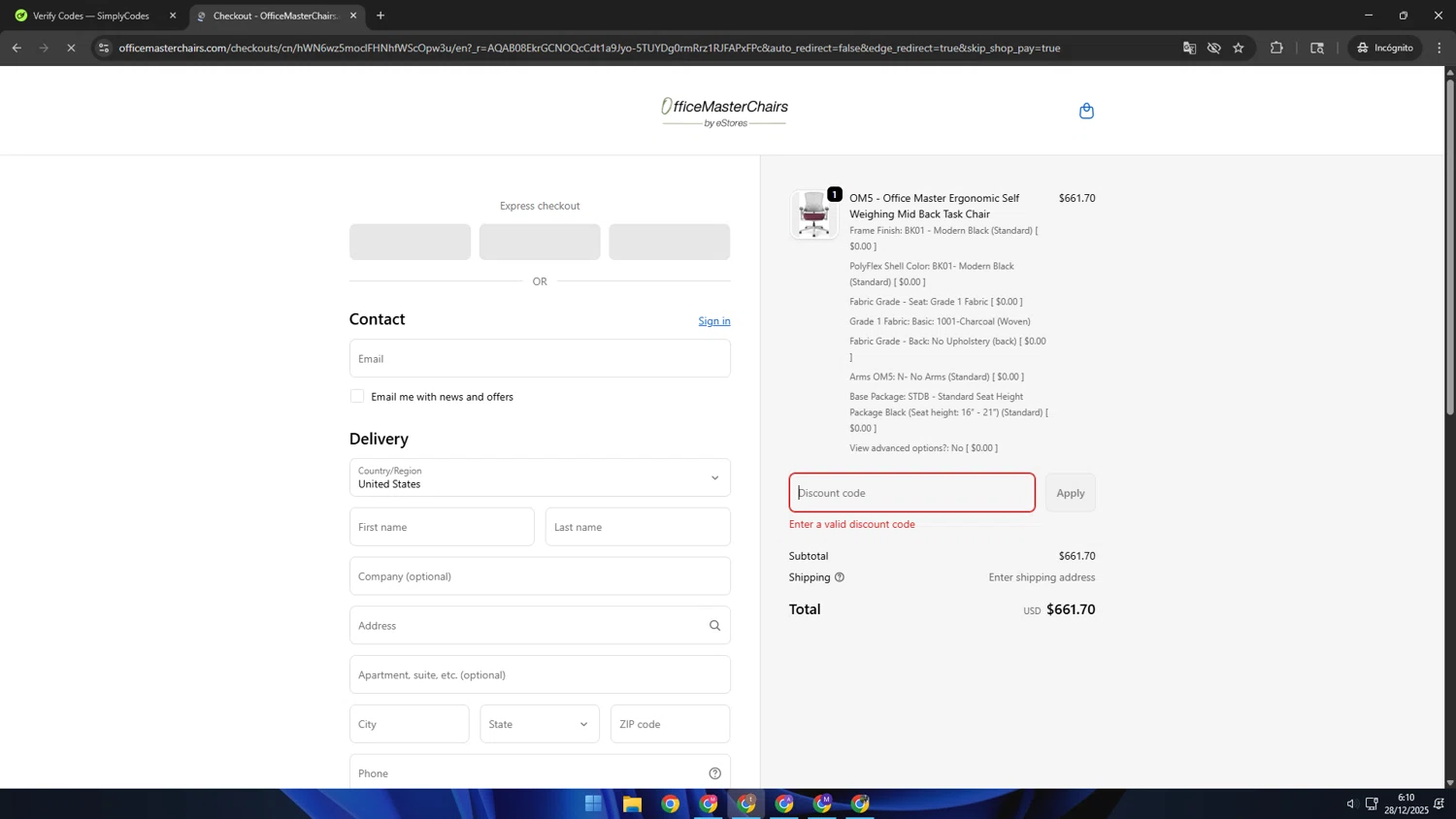Click the OM5 Office Master product title
Viewport: 1456px width, 819px height.
(x=935, y=206)
